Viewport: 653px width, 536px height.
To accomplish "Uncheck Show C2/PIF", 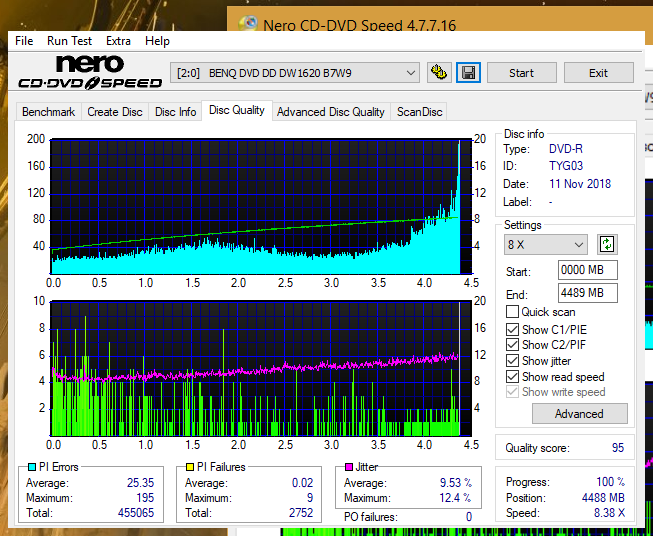I will 512,345.
